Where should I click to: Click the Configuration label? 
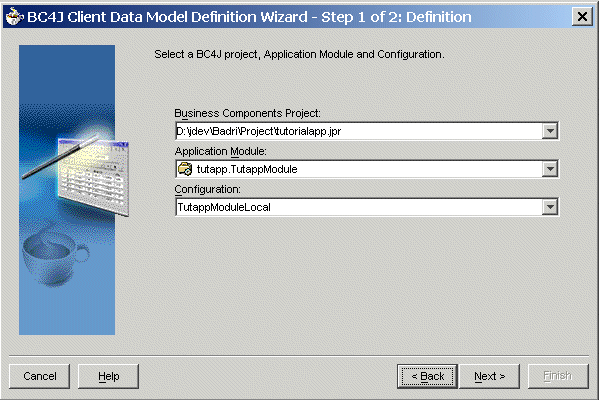pyautogui.click(x=208, y=189)
